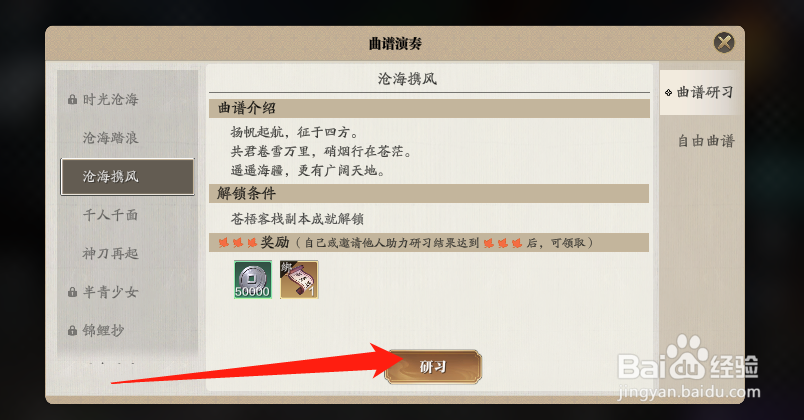This screenshot has width=804, height=420.
Task: Select the highlighted 沧海携风 song entry
Action: [127, 176]
